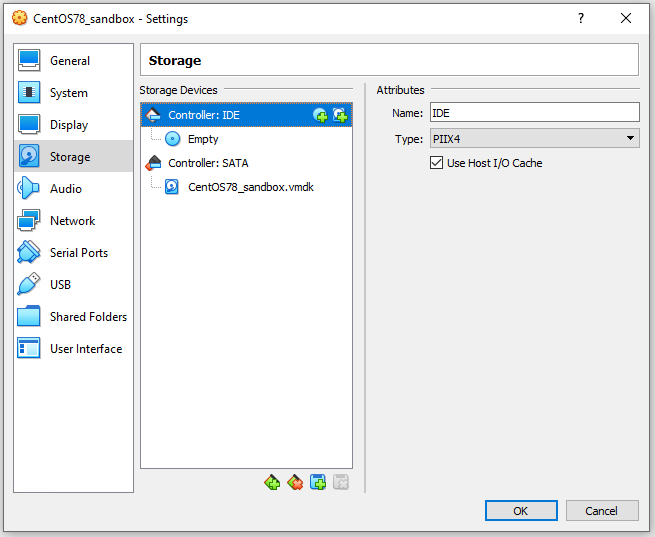Click the help question mark in title bar
This screenshot has height=537, width=655.
pyautogui.click(x=581, y=19)
